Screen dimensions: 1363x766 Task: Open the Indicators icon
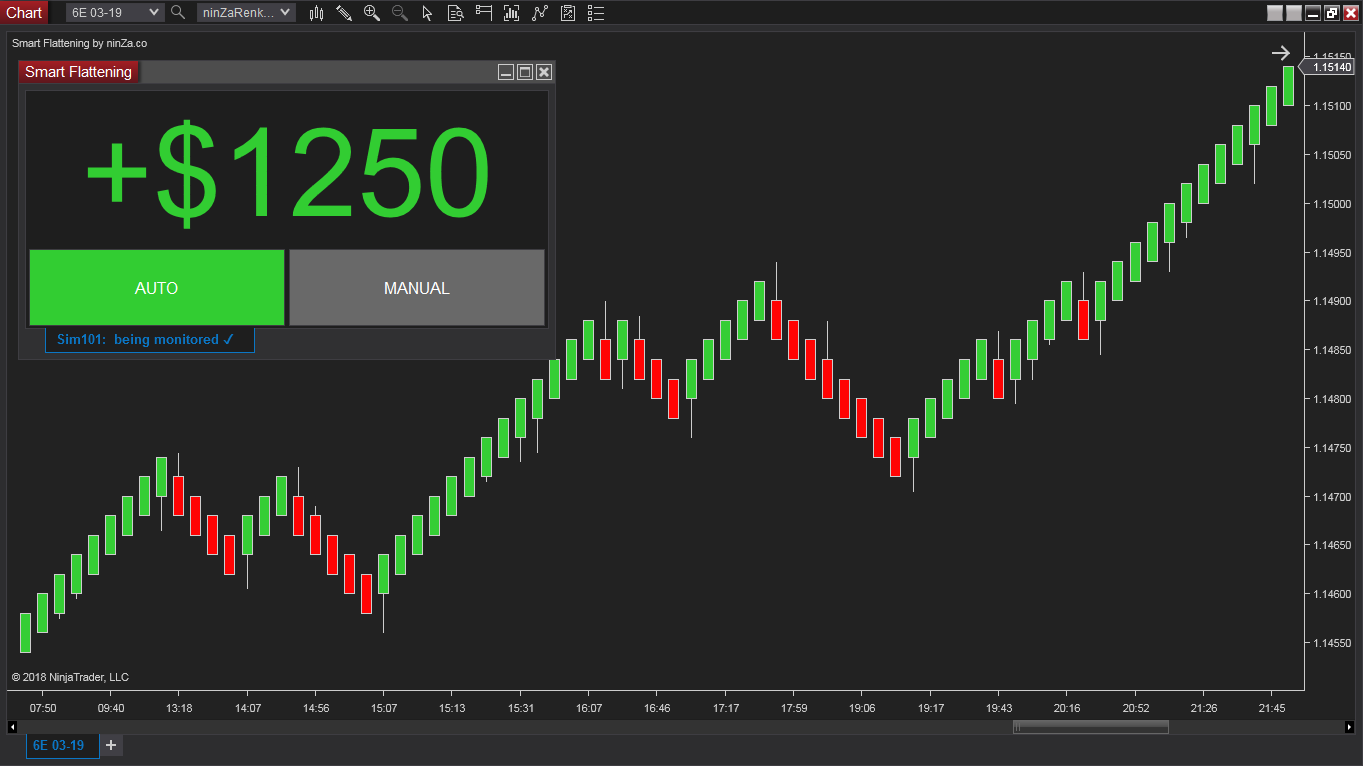point(511,13)
